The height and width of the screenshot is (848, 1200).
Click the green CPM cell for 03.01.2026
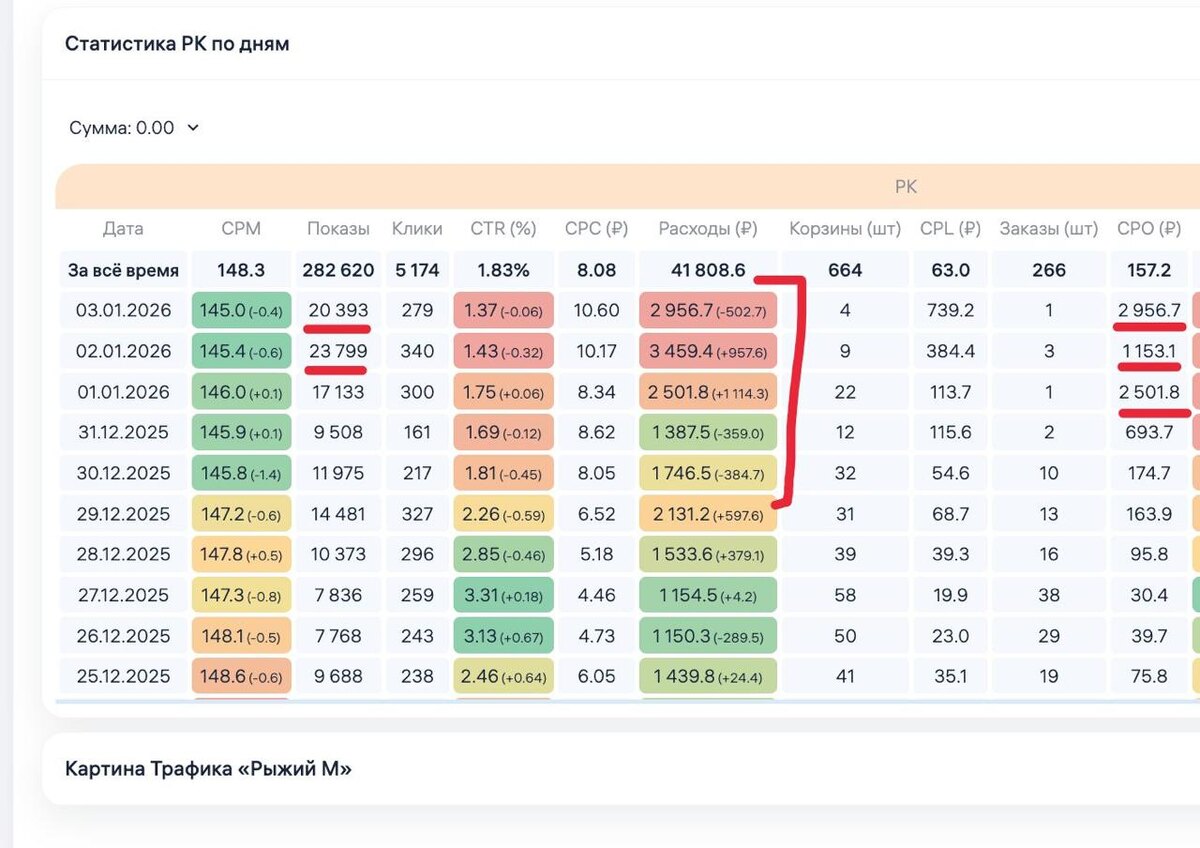coord(241,311)
